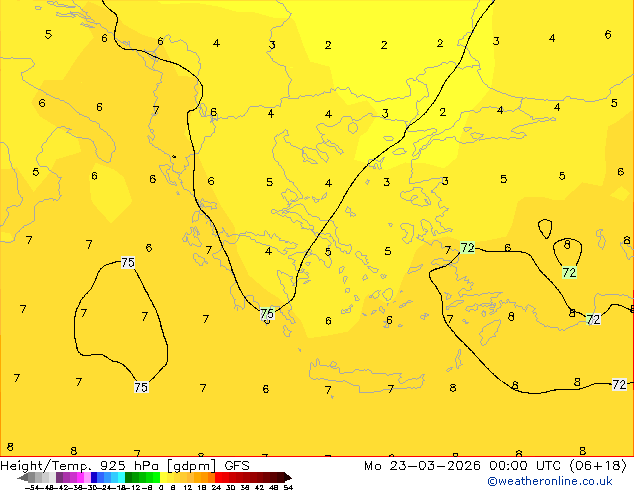Screen dimensions: 634x490
Task: Click the "12" value on the legend scale
Action: coord(188,487)
